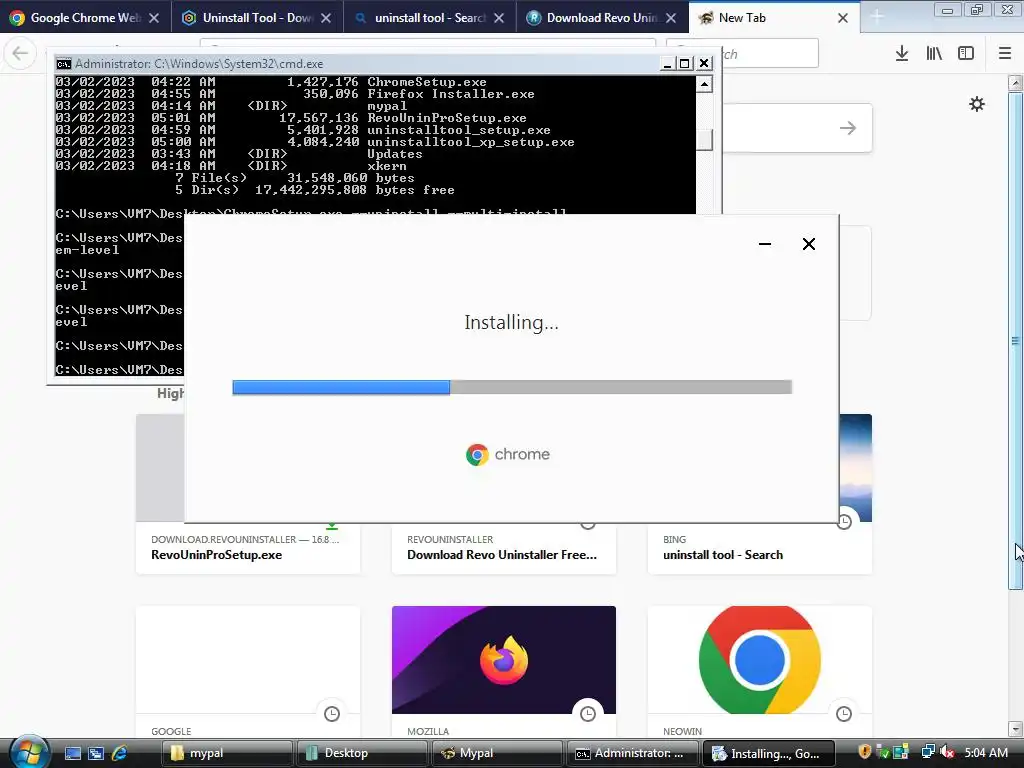Screen dimensions: 1024x768
Task: Maximize the cmd.exe window
Action: point(684,63)
